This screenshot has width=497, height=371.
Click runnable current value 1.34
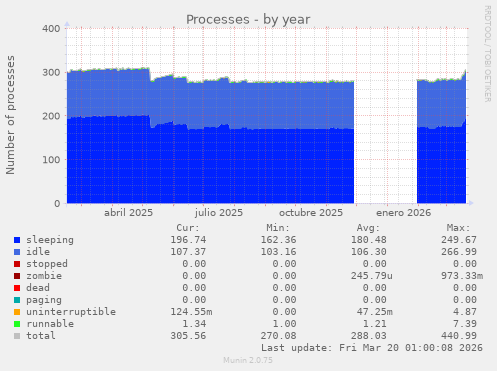[x=194, y=324]
